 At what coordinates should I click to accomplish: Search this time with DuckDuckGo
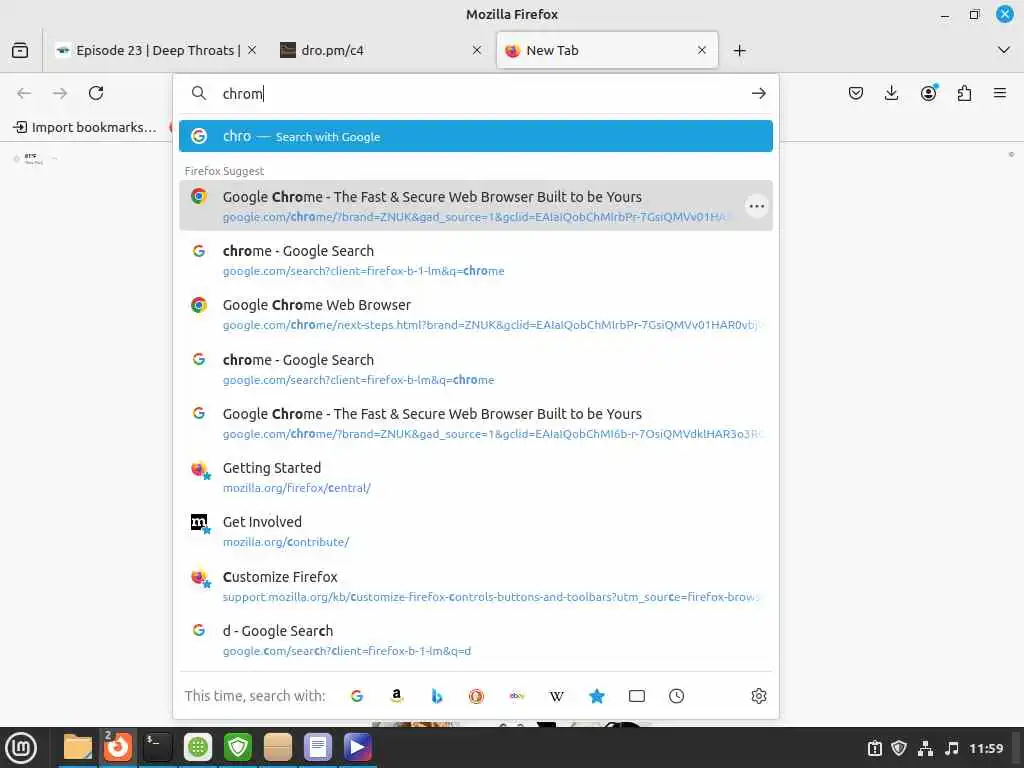pyautogui.click(x=477, y=696)
